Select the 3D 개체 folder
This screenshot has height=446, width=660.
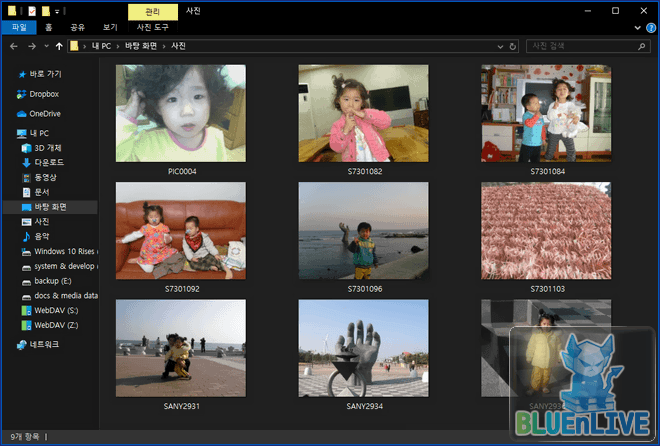[x=47, y=147]
